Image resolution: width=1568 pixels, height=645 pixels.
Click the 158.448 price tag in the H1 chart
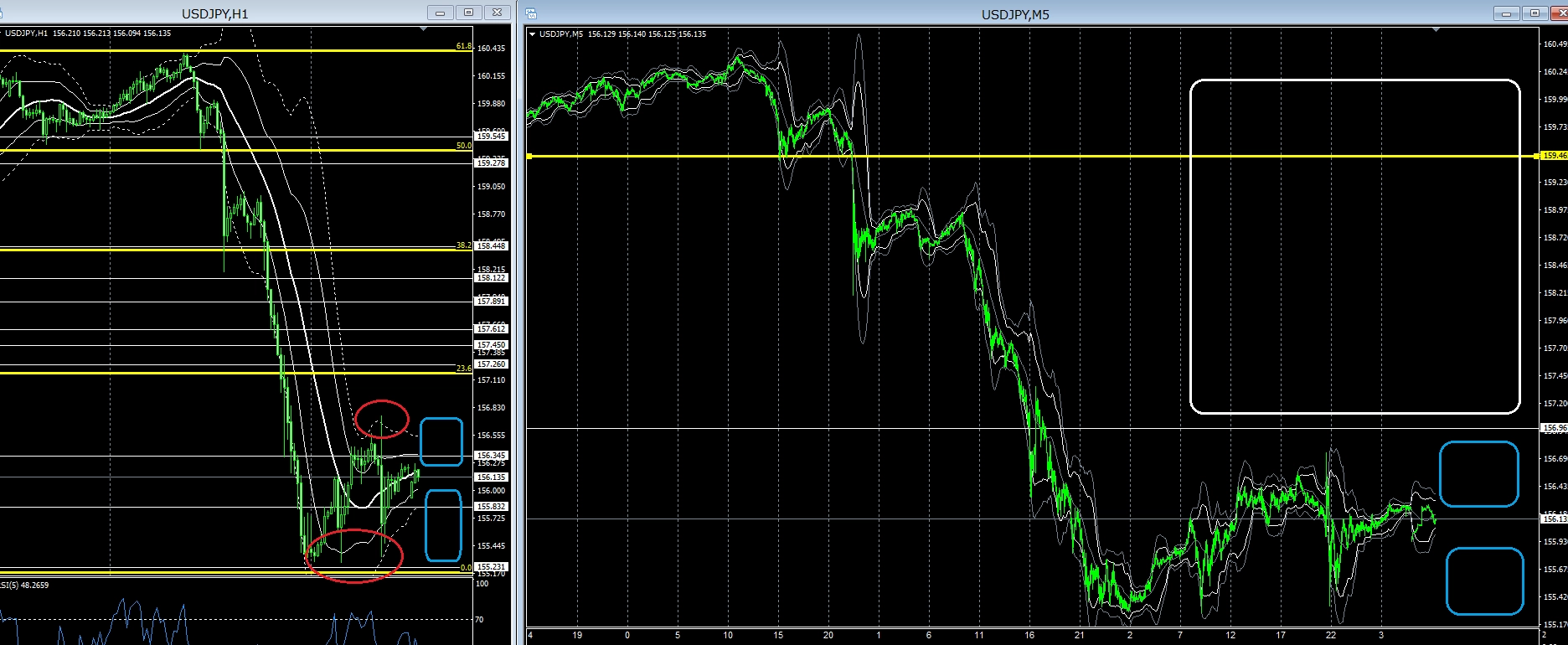pos(492,246)
